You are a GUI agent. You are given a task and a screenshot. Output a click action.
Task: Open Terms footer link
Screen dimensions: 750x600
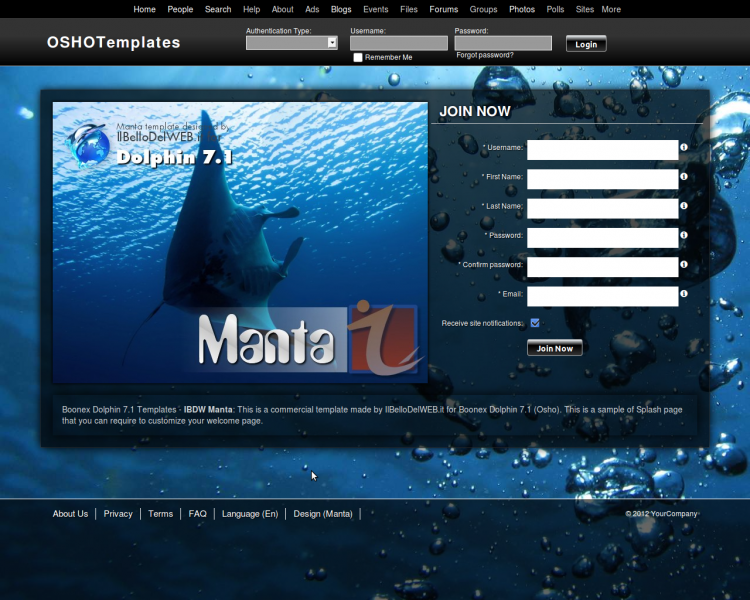tap(160, 513)
